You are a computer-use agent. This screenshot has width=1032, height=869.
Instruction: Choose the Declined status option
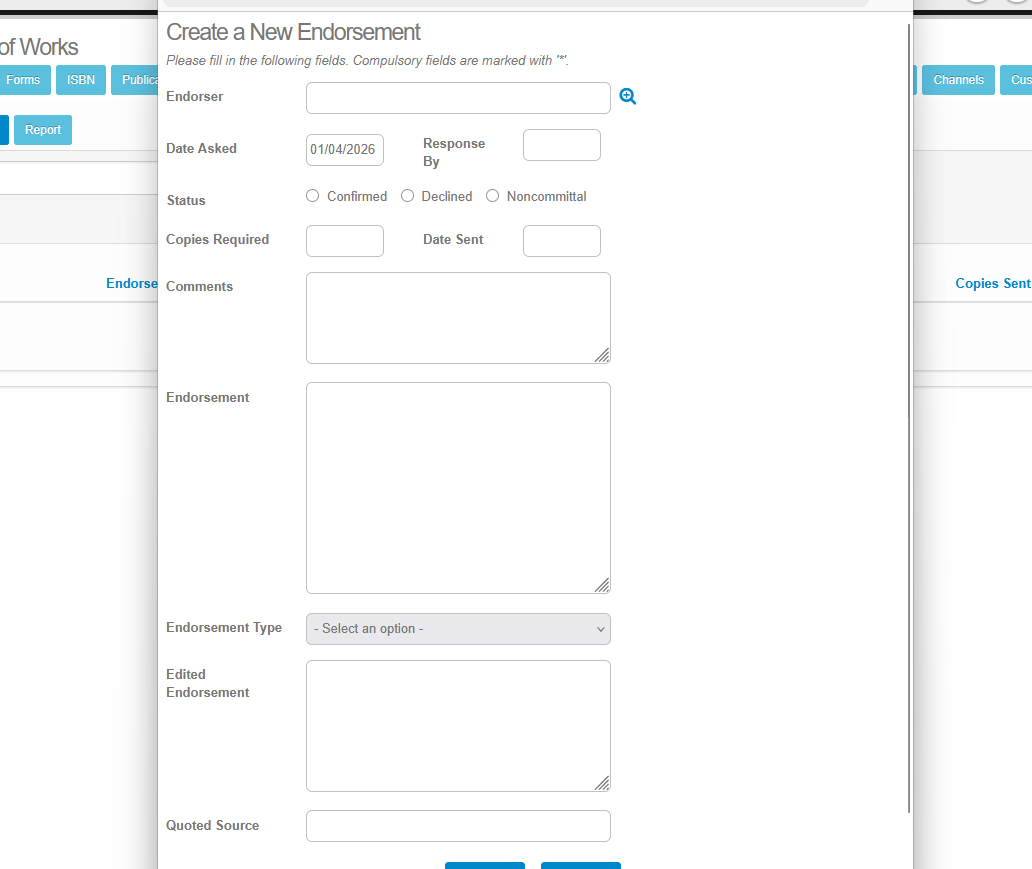(408, 196)
